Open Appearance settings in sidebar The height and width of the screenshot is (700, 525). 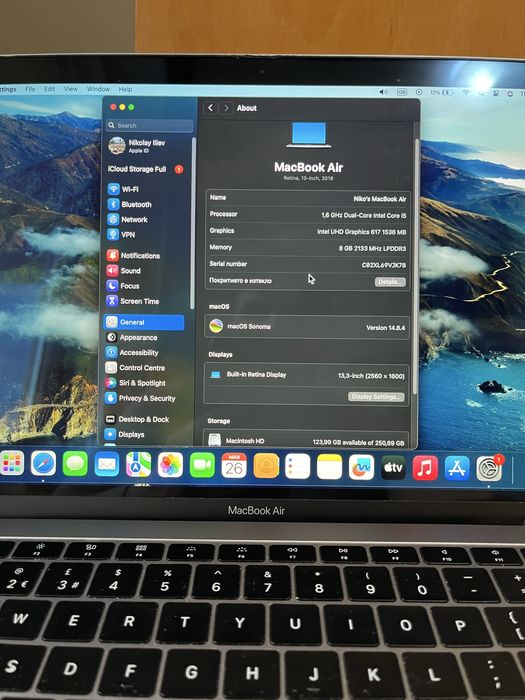click(132, 338)
